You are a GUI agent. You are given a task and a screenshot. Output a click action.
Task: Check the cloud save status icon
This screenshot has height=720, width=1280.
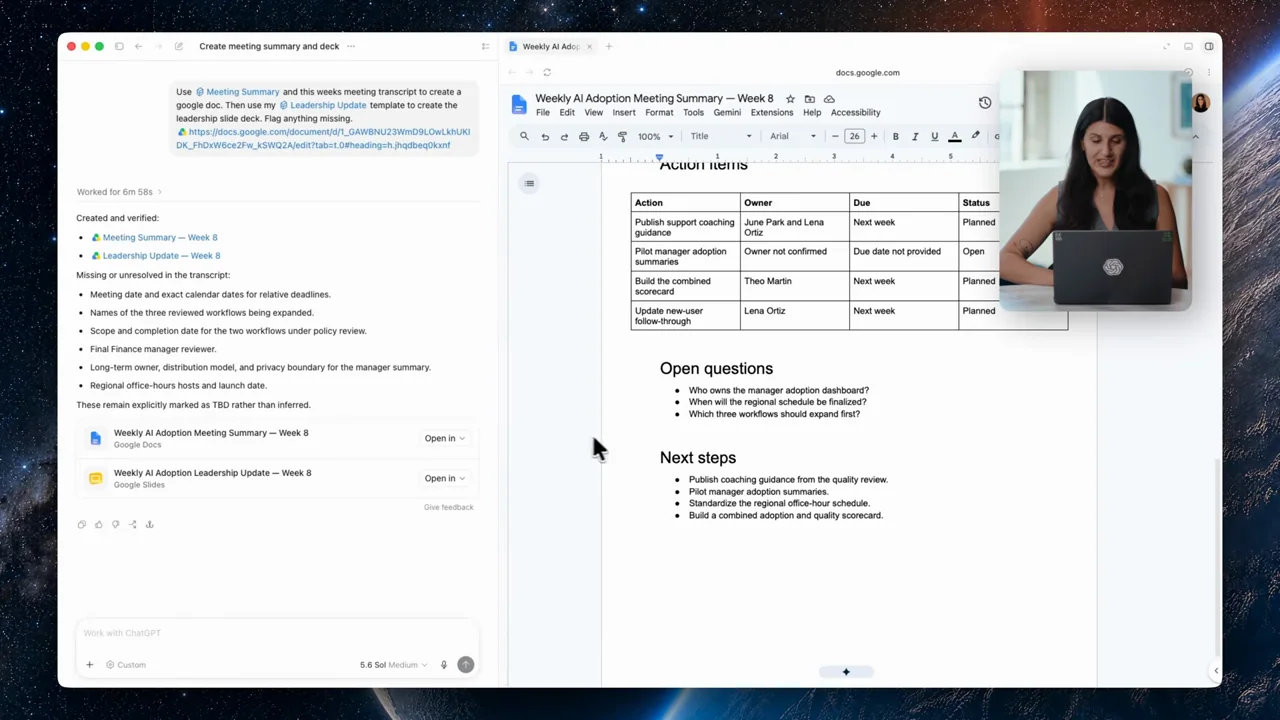(x=829, y=99)
